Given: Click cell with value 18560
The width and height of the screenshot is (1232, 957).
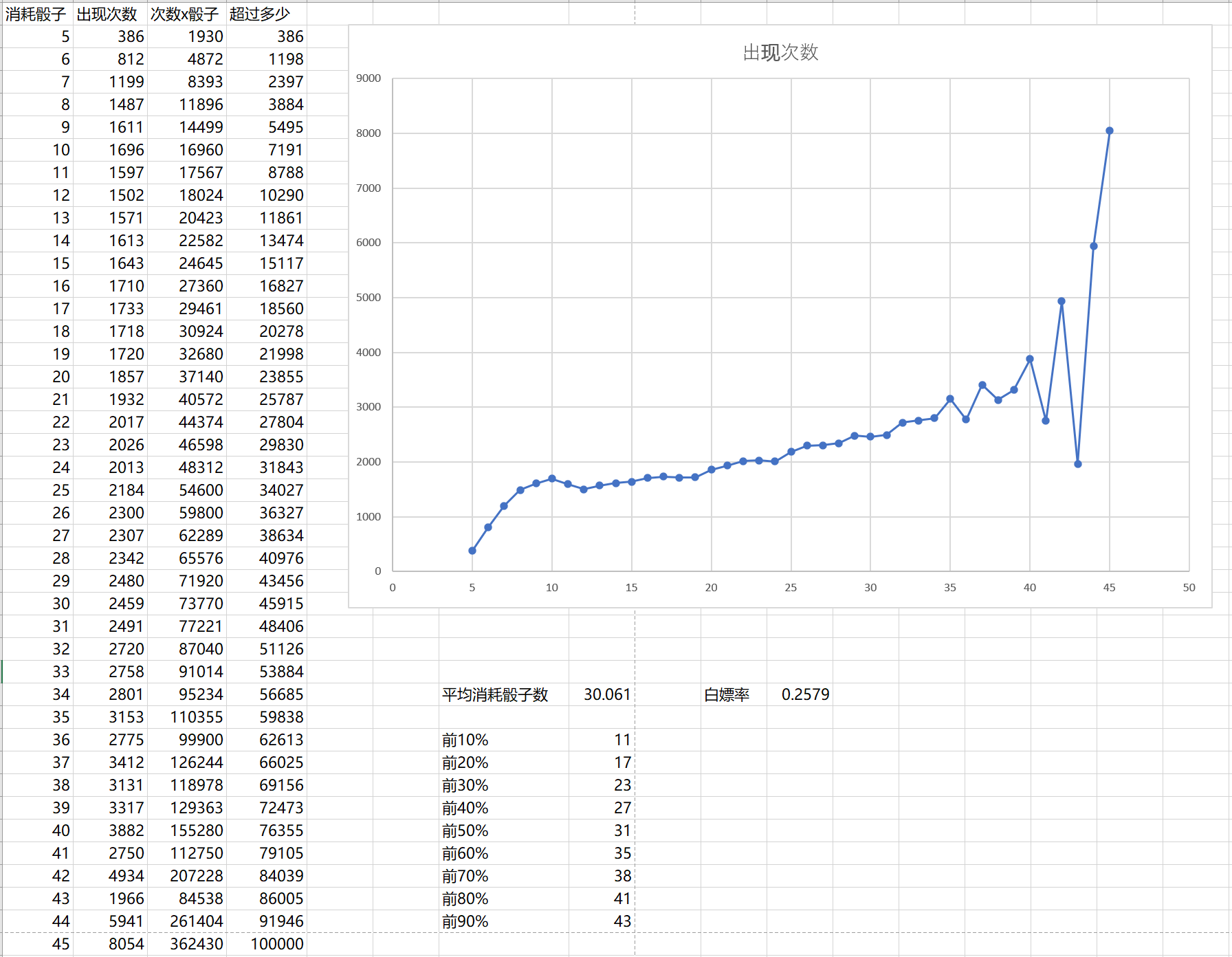Looking at the screenshot, I should click(266, 309).
